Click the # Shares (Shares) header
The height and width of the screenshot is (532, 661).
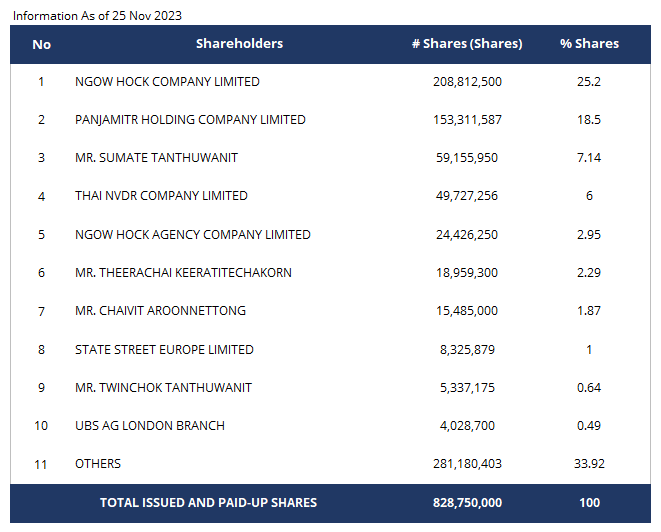pos(467,44)
